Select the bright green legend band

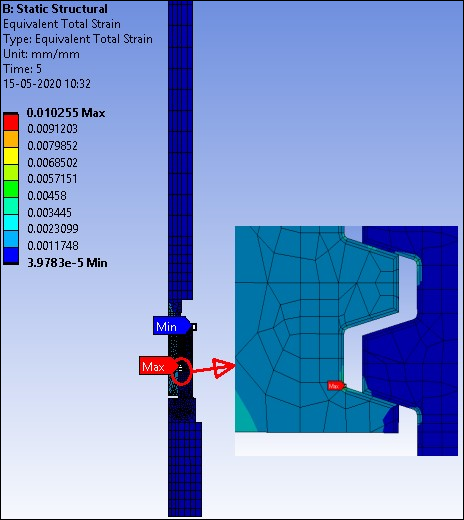pyautogui.click(x=11, y=189)
